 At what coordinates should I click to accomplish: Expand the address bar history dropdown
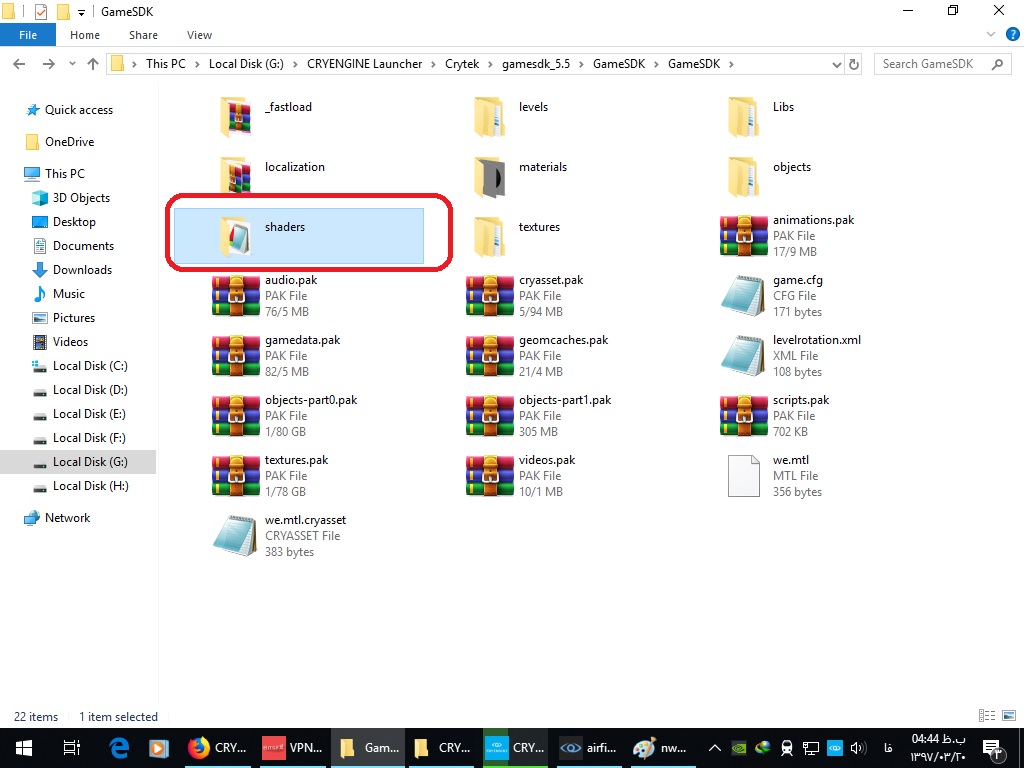836,64
